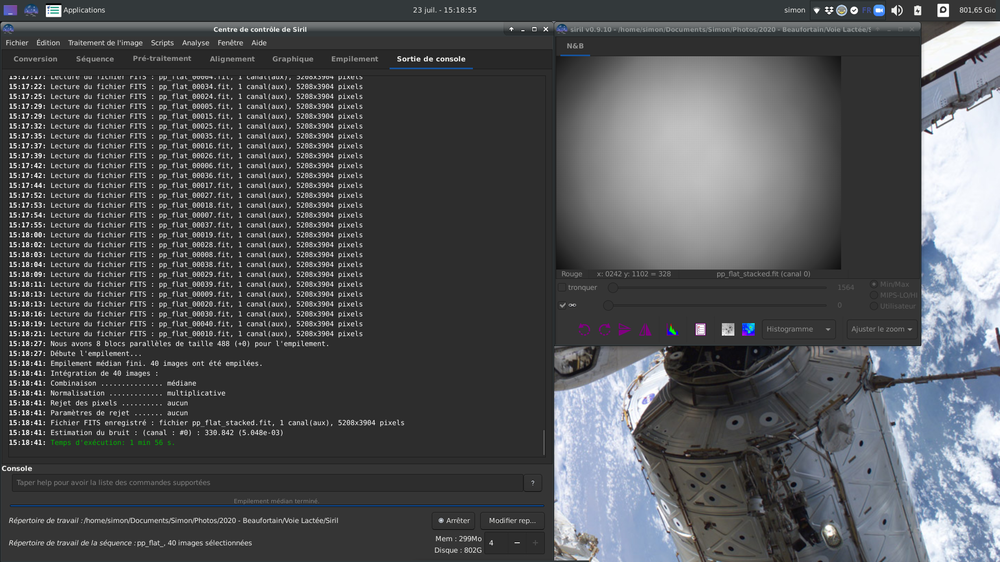Expand the Ajuster le zoom dropdown
The width and height of the screenshot is (1000, 562).
(x=881, y=329)
